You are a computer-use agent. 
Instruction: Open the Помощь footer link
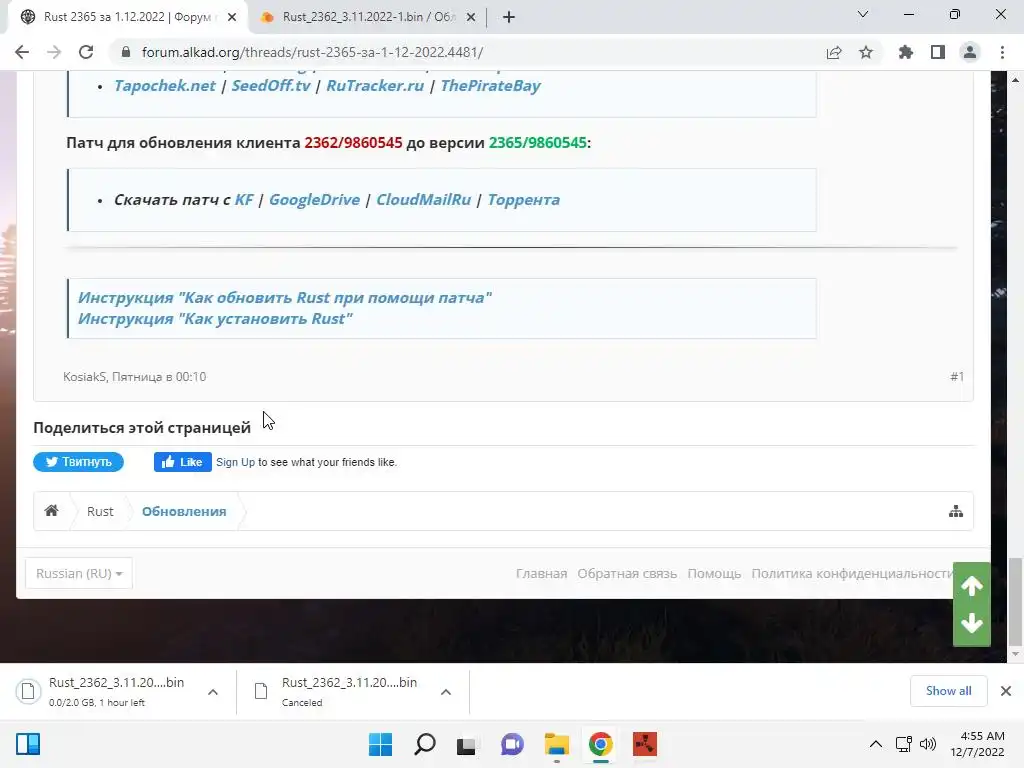pyautogui.click(x=714, y=573)
